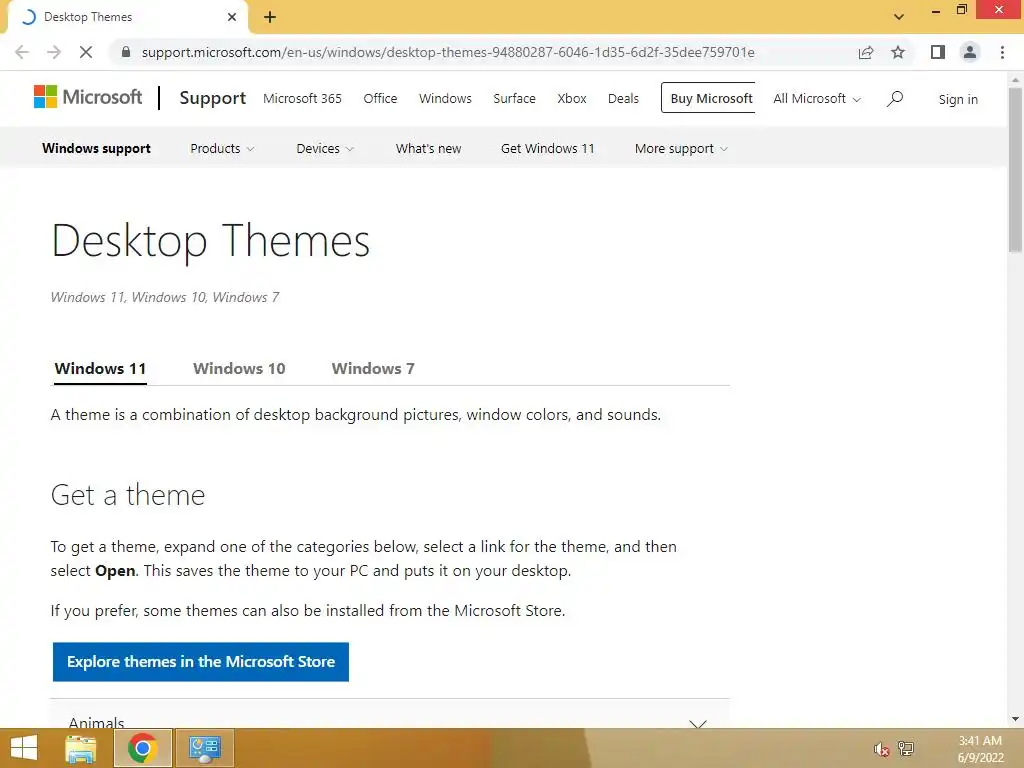Share this page icon in address bar
Screen dimensions: 1024x768
coord(866,52)
